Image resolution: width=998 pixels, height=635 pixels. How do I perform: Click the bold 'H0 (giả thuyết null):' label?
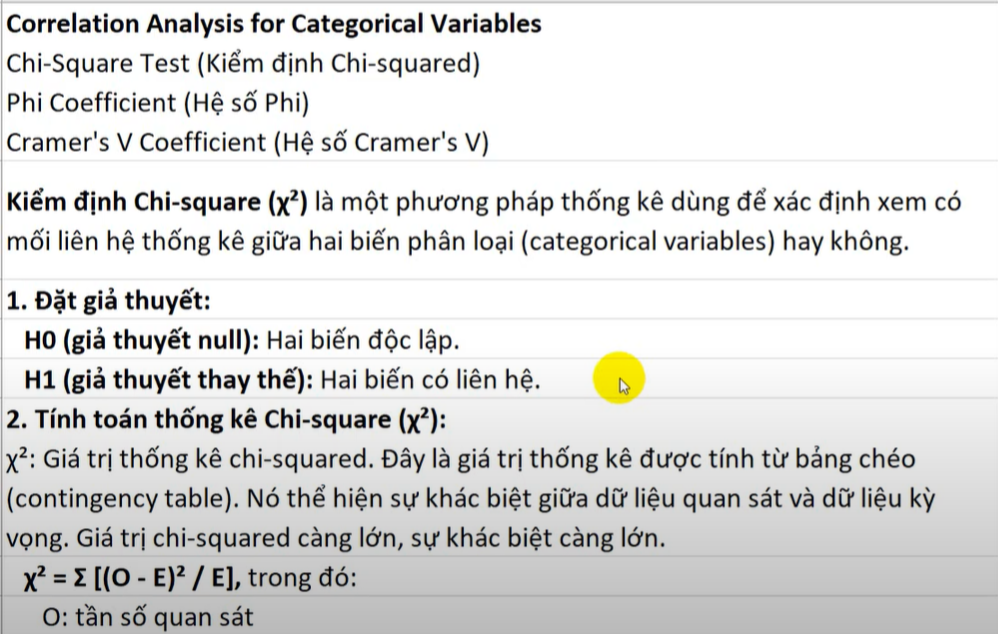coord(142,339)
